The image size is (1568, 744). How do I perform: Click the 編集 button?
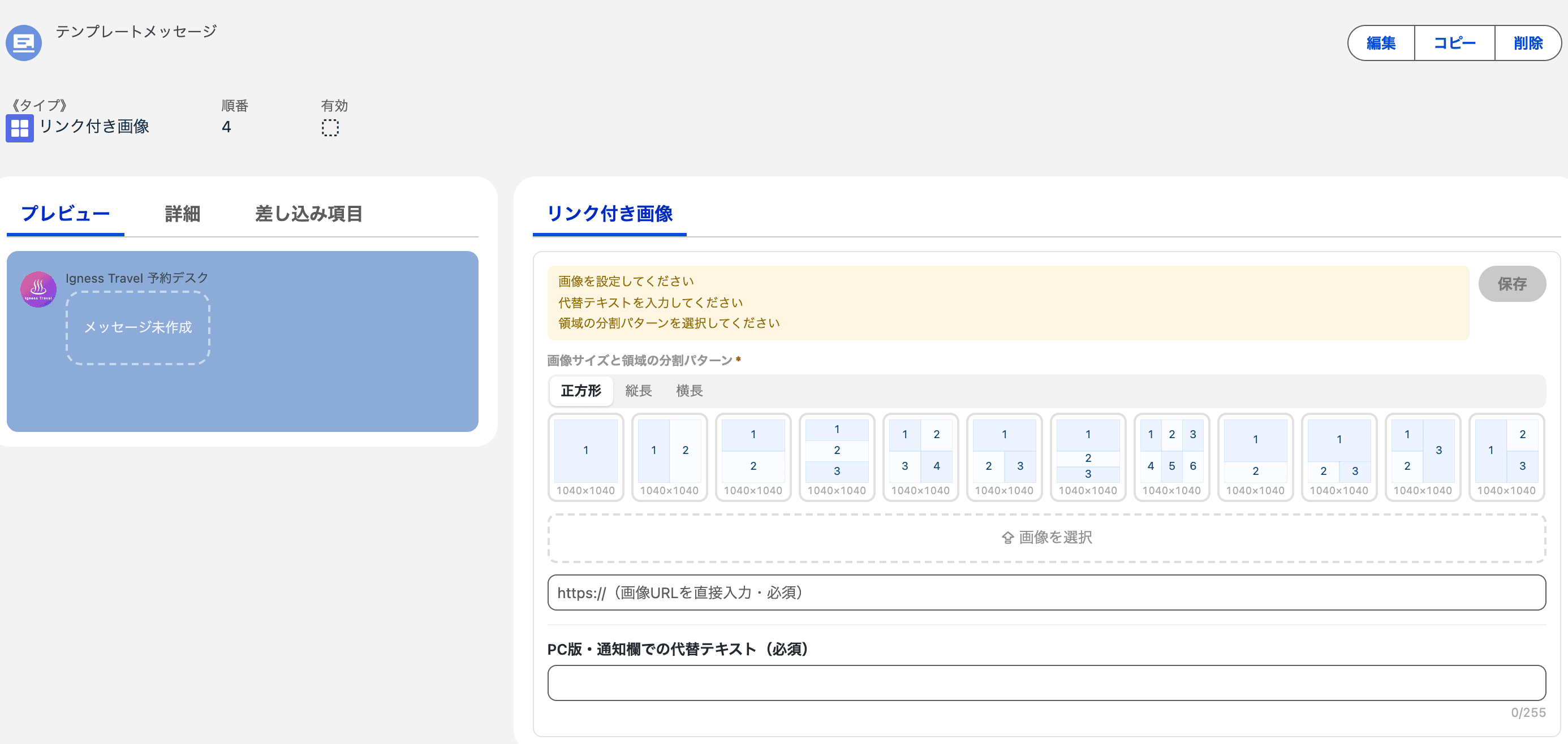(x=1381, y=43)
